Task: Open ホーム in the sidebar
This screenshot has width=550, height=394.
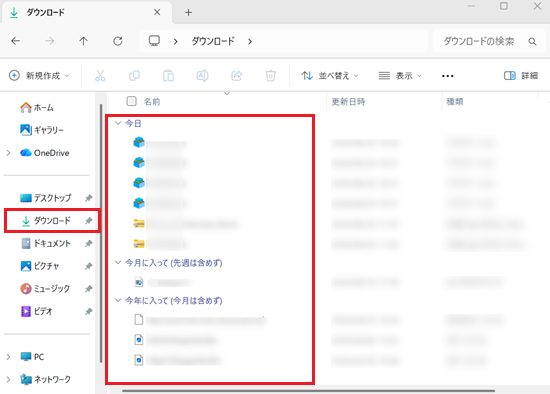Action: click(37, 107)
